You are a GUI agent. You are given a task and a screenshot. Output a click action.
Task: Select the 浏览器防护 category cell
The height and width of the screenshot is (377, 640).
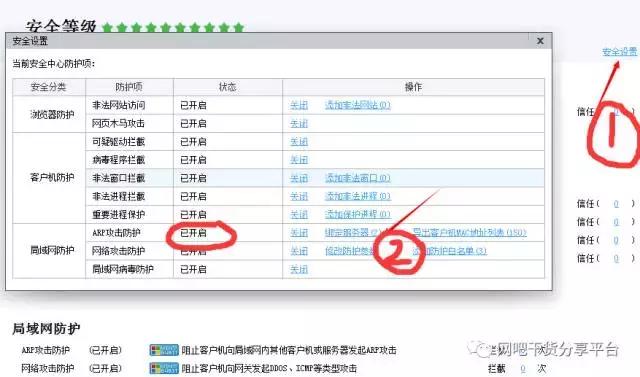click(49, 114)
